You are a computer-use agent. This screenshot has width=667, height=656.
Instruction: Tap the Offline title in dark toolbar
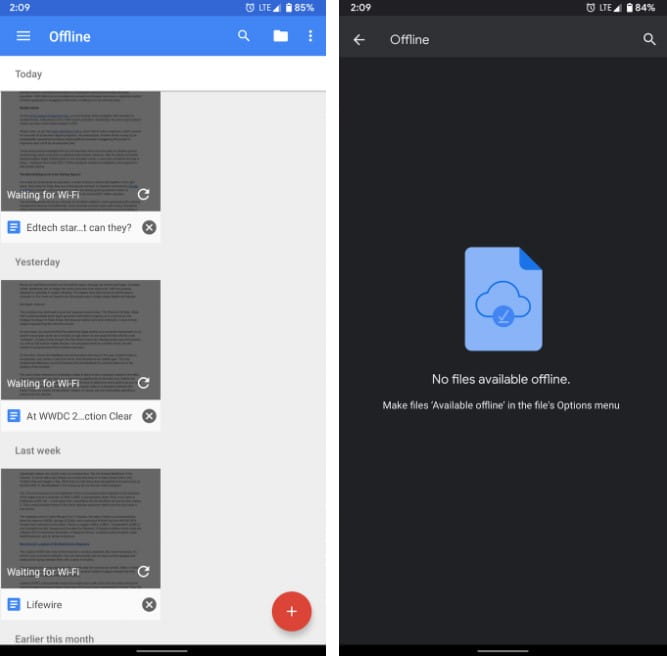410,40
